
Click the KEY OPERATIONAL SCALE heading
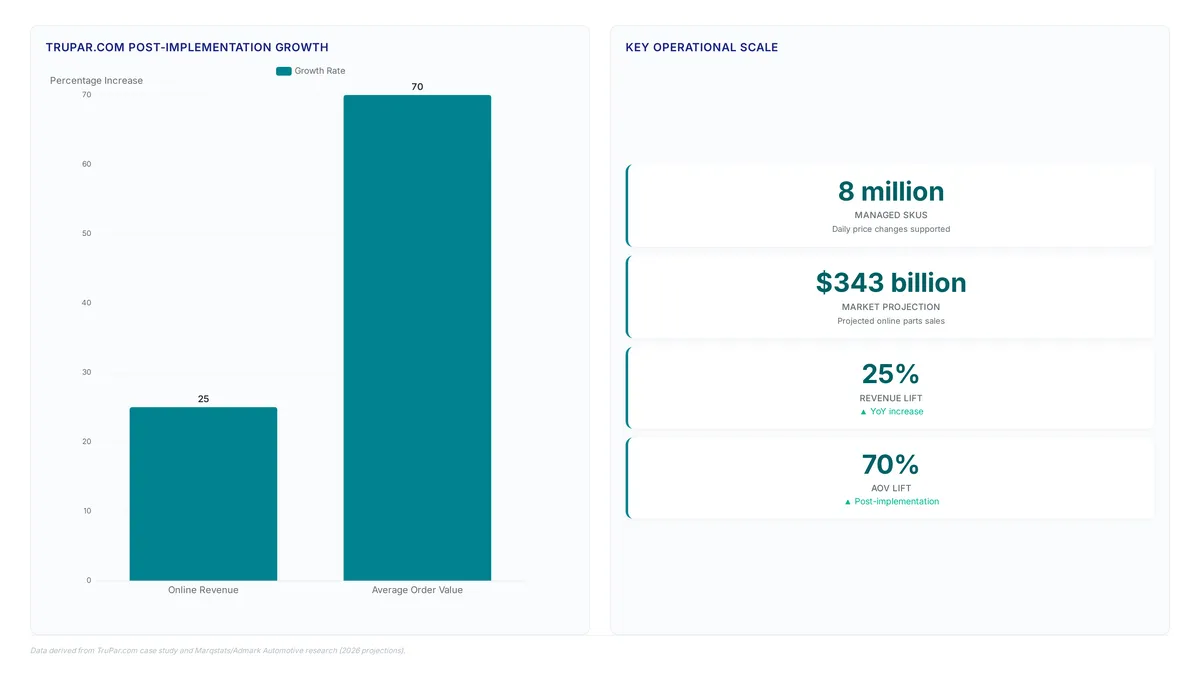click(x=702, y=48)
